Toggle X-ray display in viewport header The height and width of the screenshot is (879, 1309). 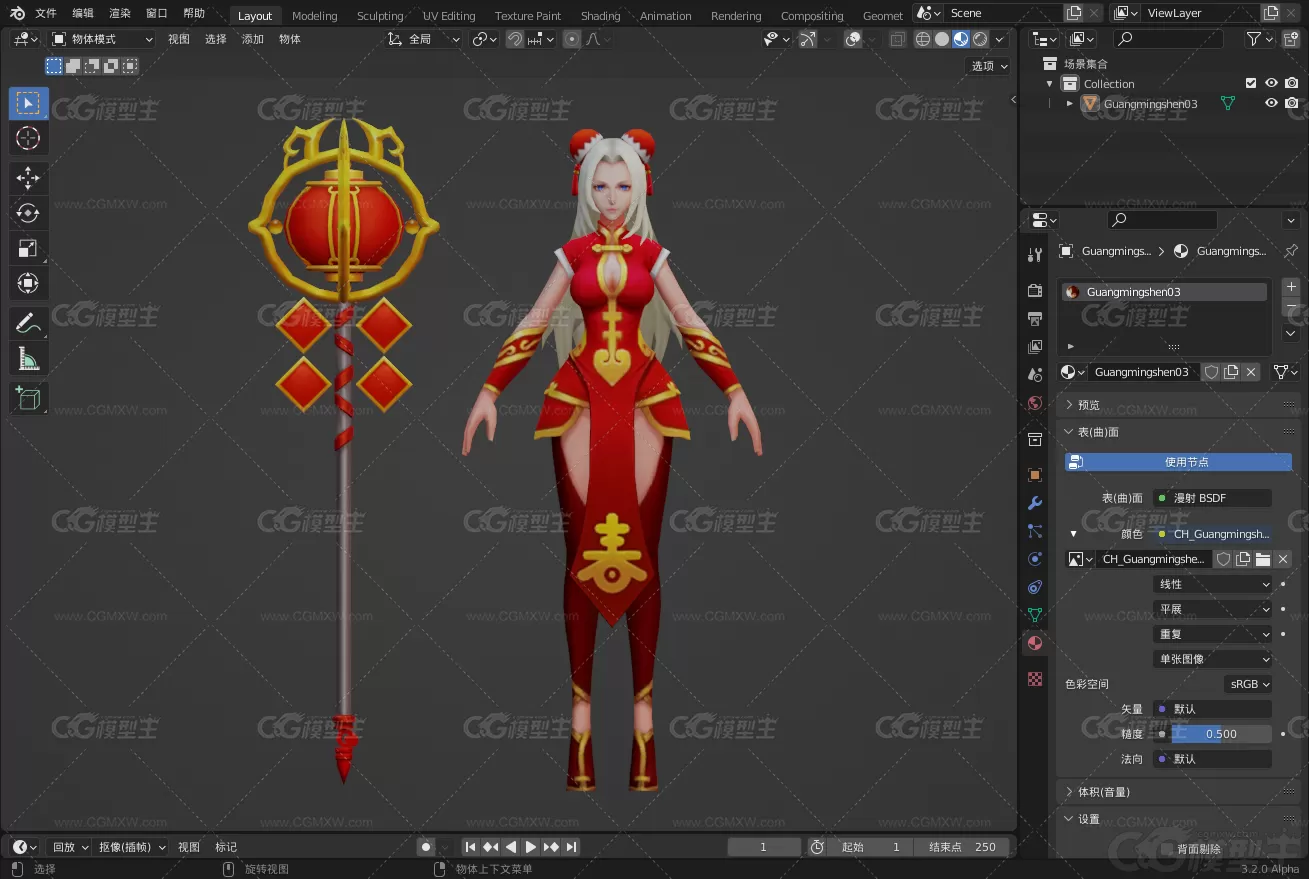click(897, 39)
